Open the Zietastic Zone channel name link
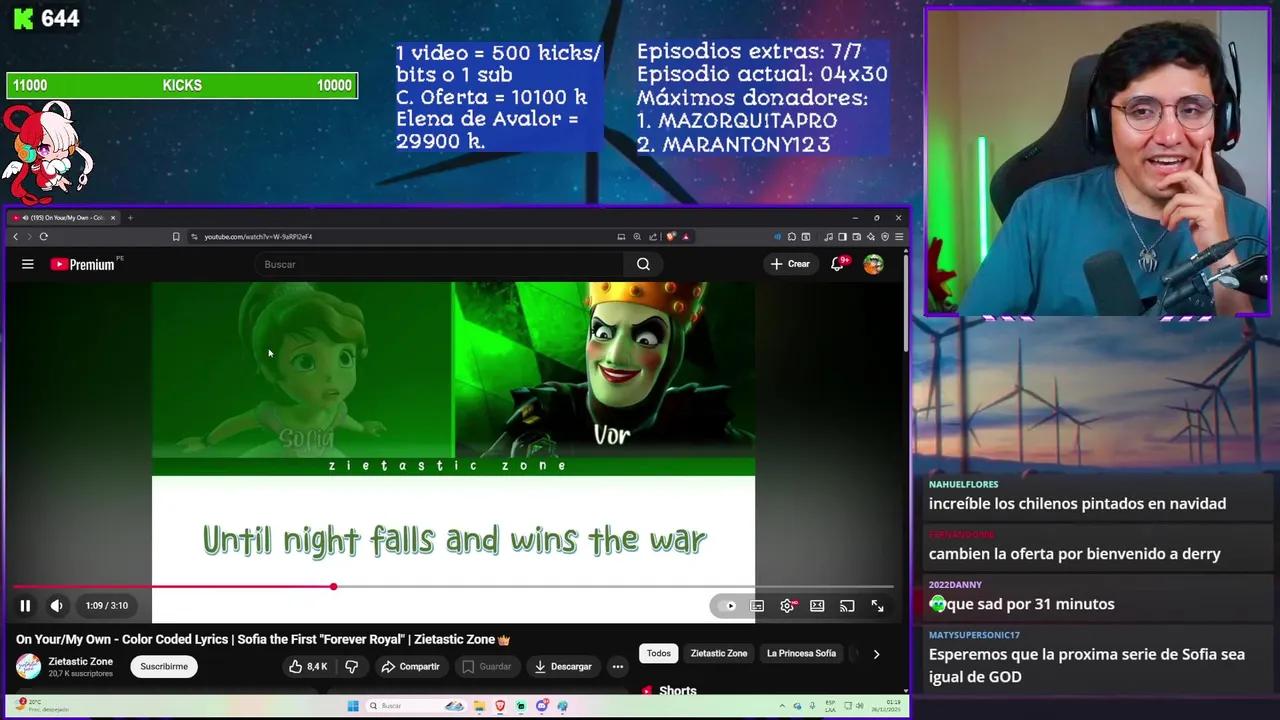1280x720 pixels. (x=80, y=661)
